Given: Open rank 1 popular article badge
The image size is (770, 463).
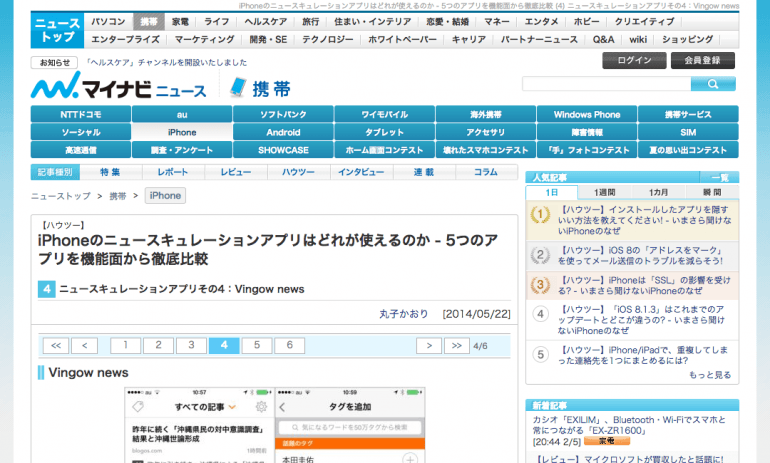Looking at the screenshot, I should coord(540,215).
